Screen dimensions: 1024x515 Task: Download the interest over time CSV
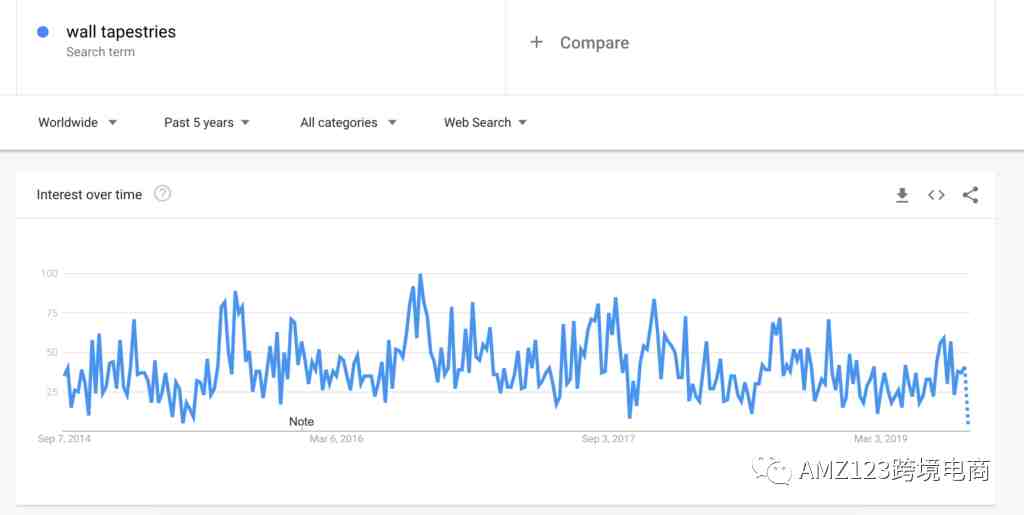(902, 195)
